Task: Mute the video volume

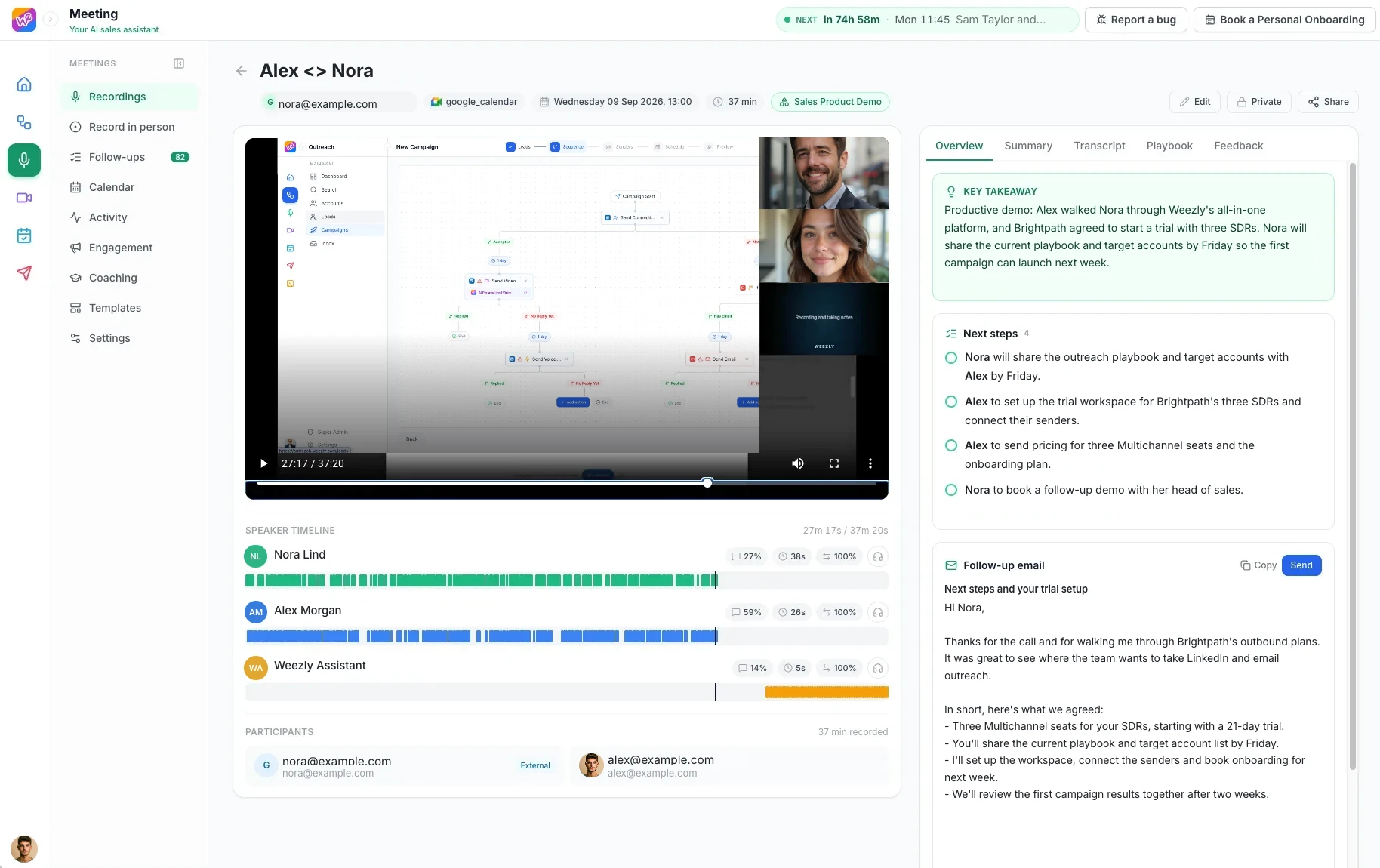Action: coord(798,463)
